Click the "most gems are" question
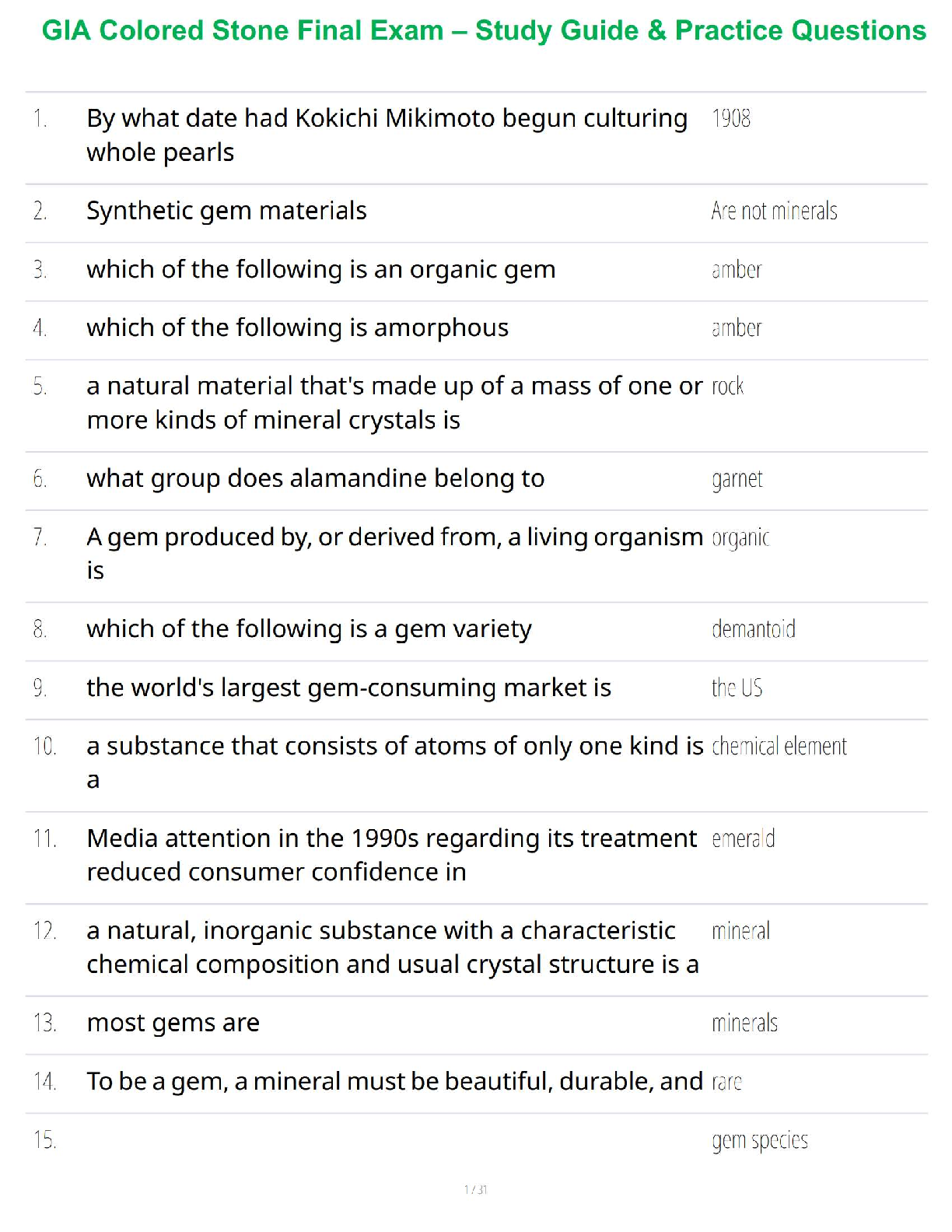952x1232 pixels. [173, 1023]
